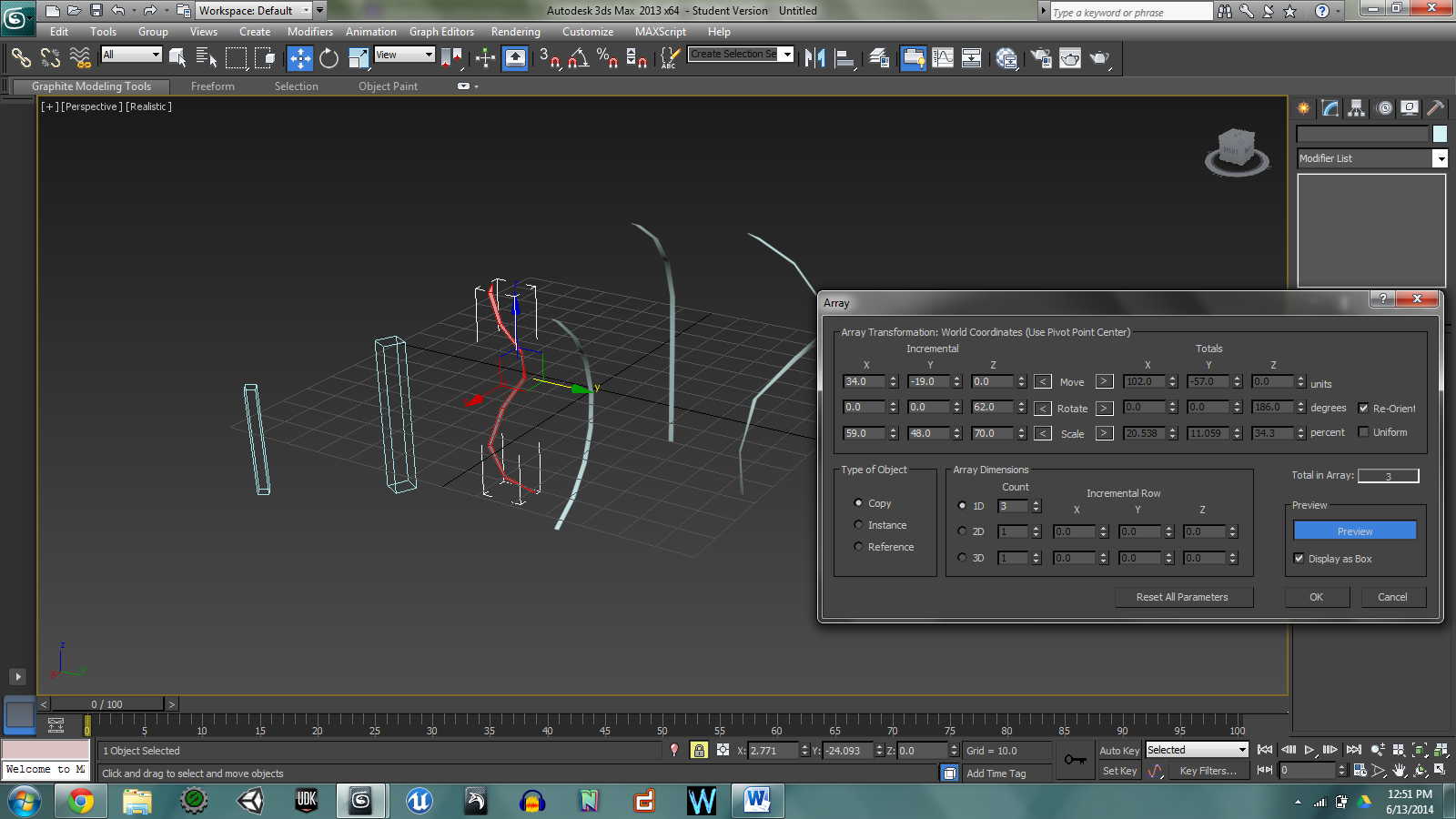Click the Auto Key button
Viewport: 1456px width, 819px height.
click(1119, 751)
